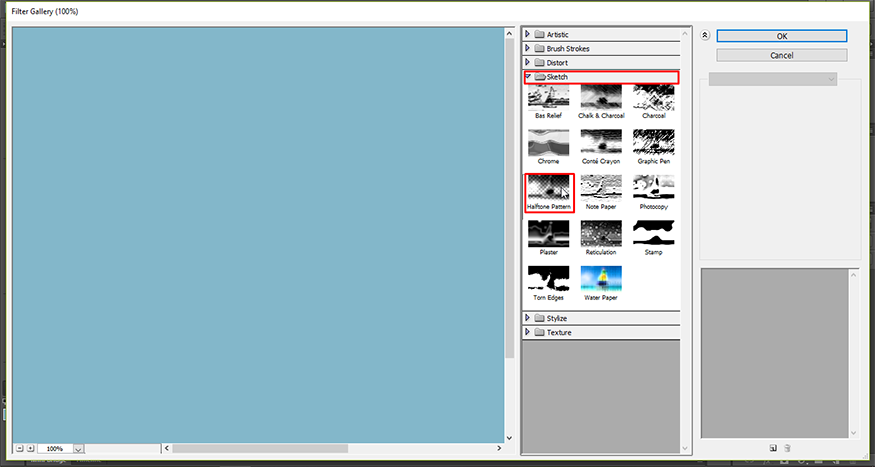Click preview vertical scrollbar up arrow
Image resolution: width=875 pixels, height=467 pixels.
tap(508, 33)
